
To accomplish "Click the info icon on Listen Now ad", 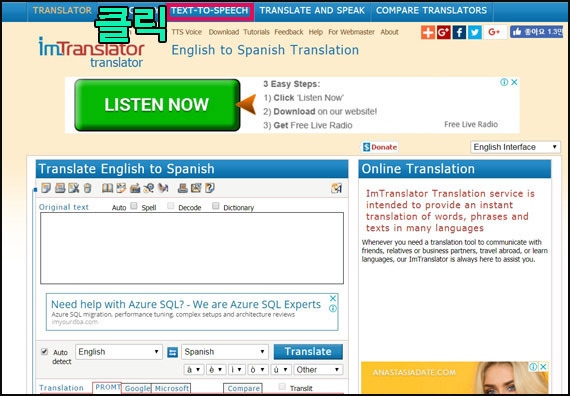I will (x=504, y=82).
